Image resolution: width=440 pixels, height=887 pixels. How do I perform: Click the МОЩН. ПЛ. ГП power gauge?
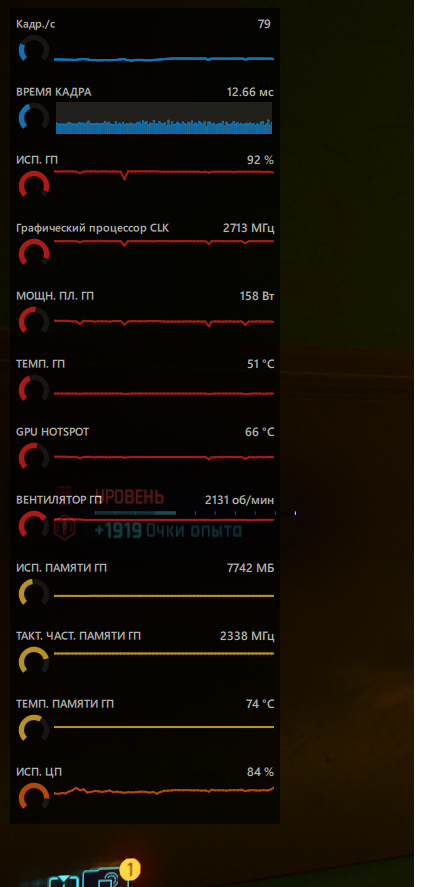[34, 322]
